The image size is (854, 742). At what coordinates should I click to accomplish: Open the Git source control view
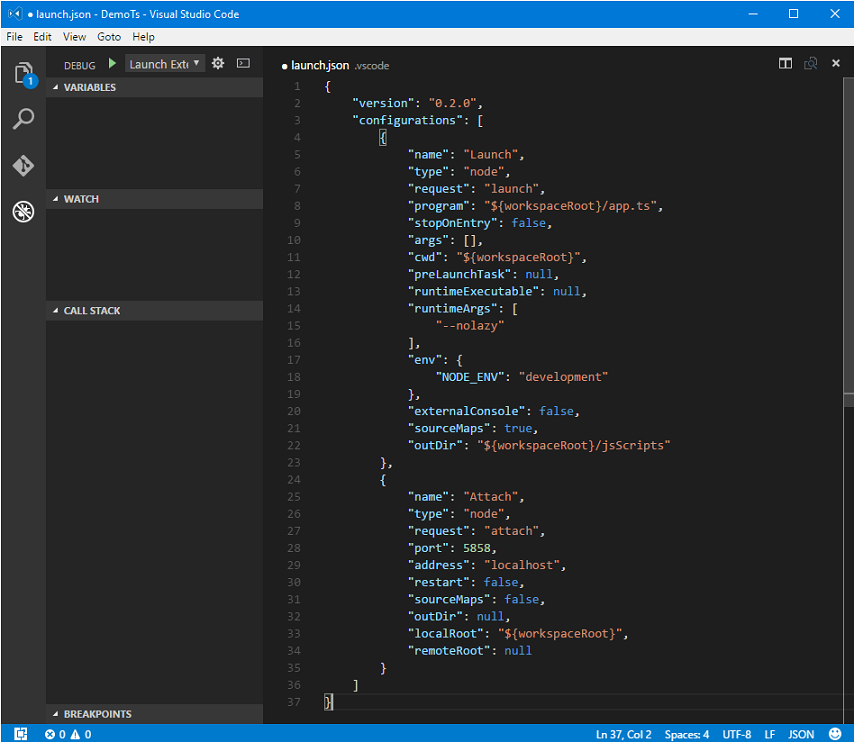23,165
